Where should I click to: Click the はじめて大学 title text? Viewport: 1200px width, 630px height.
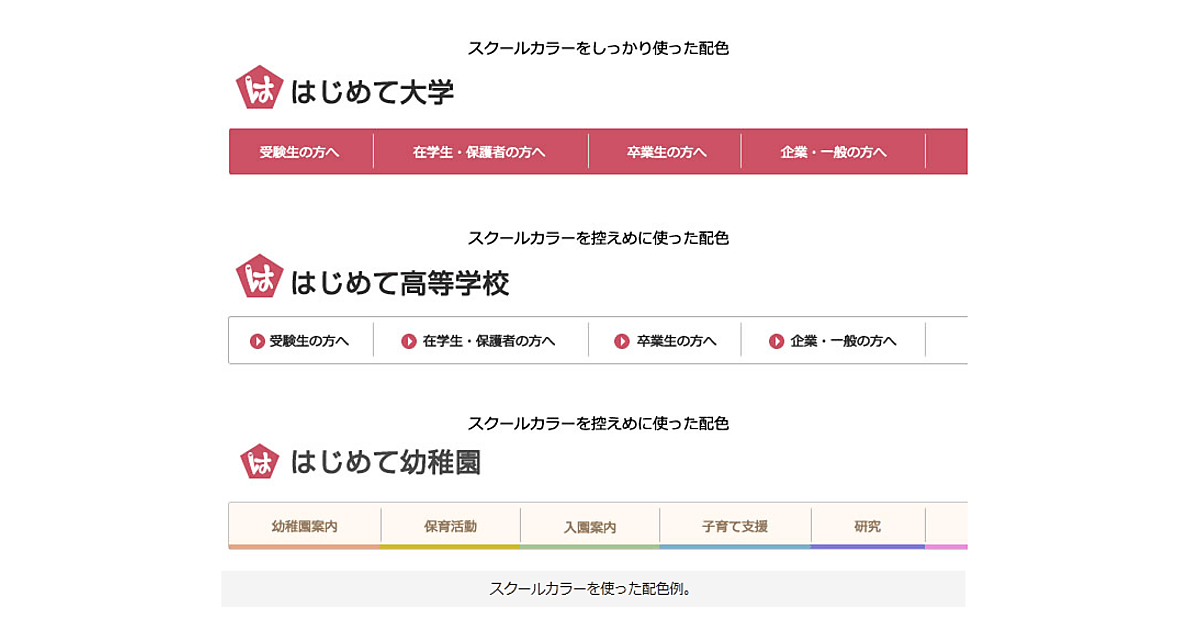[x=372, y=93]
